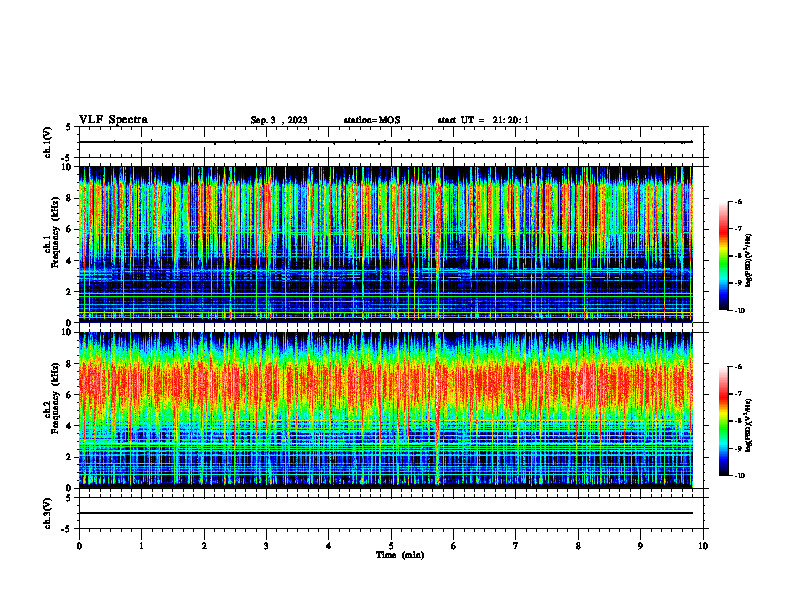792x612 pixels.
Task: Click the ch.3 waveform strip panel
Action: pyautogui.click(x=391, y=513)
